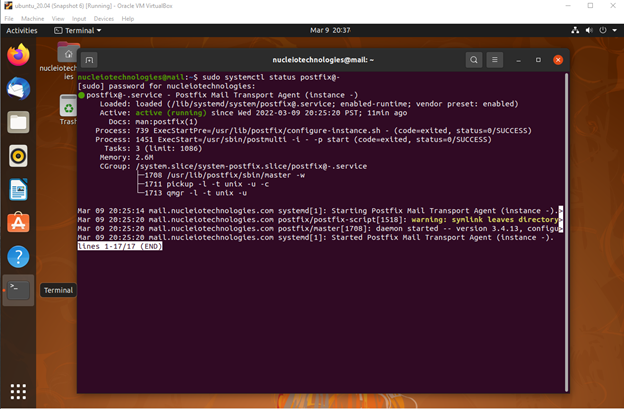Open the VirtualBox Devices menu
Image resolution: width=624 pixels, height=409 pixels.
click(x=103, y=19)
